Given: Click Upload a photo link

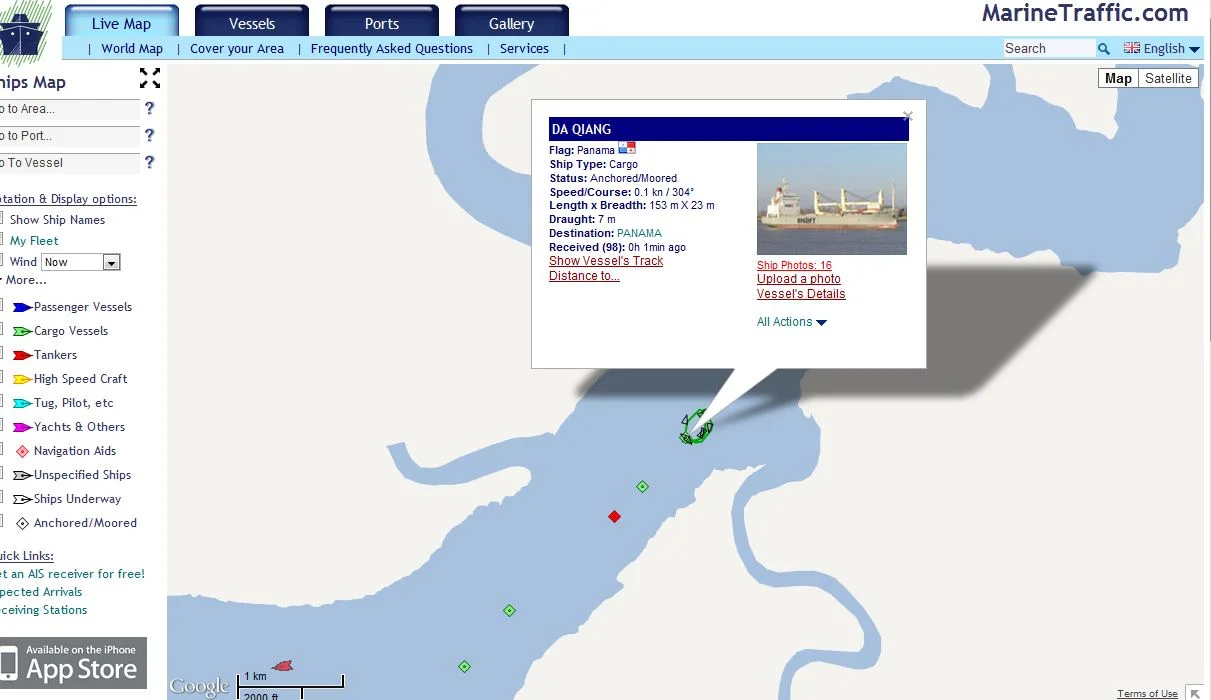Looking at the screenshot, I should 799,279.
